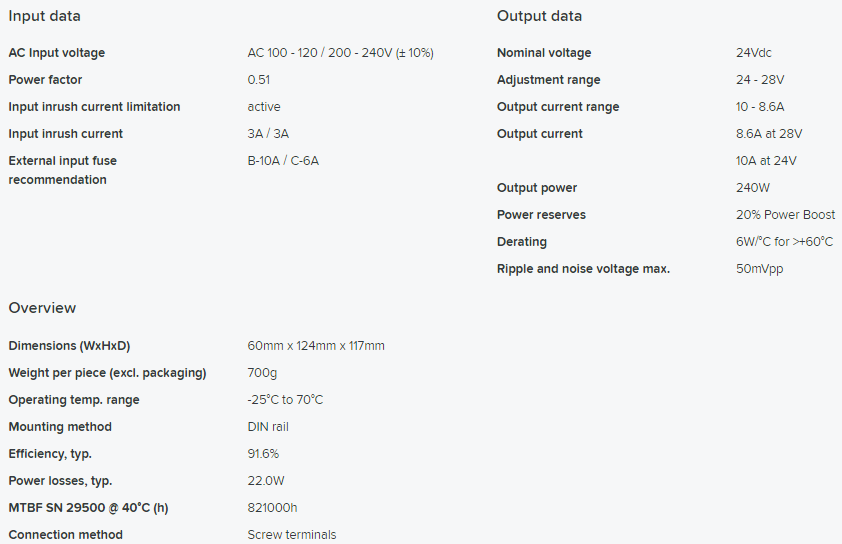
Task: Click the Power factor value 0.51
Action: point(259,80)
